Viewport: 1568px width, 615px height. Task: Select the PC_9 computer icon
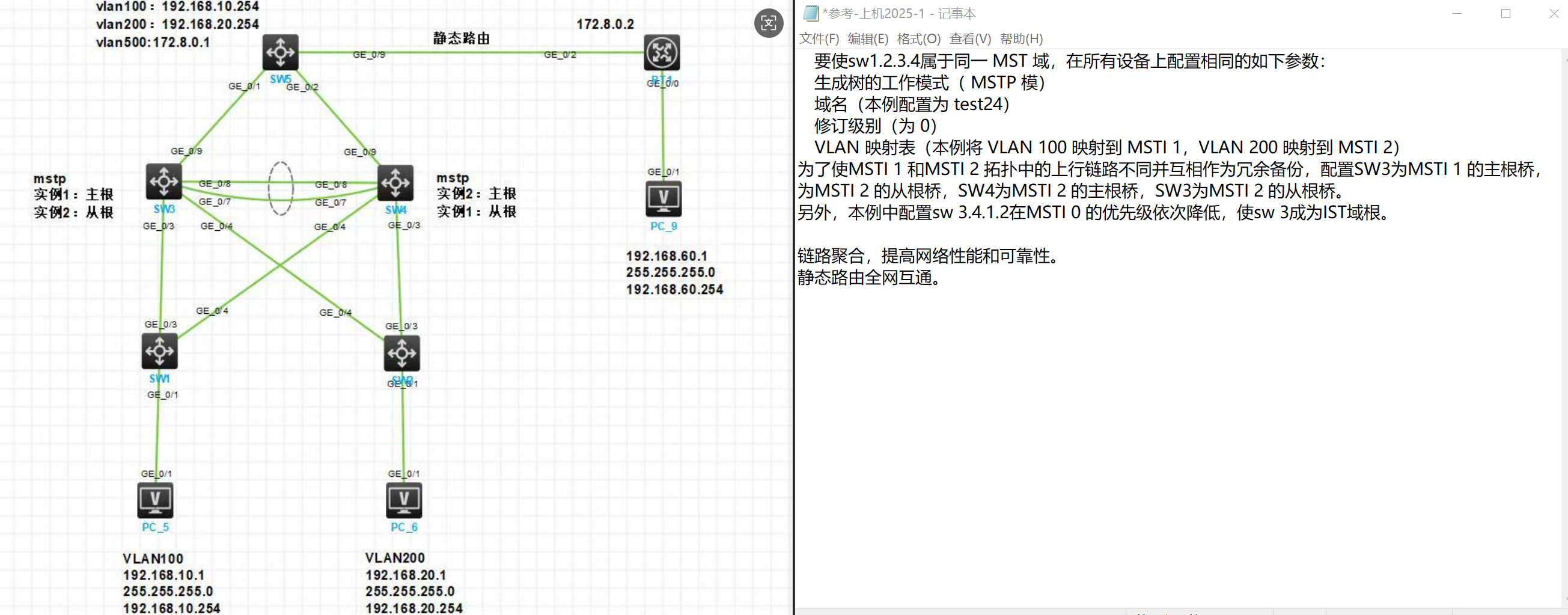664,198
